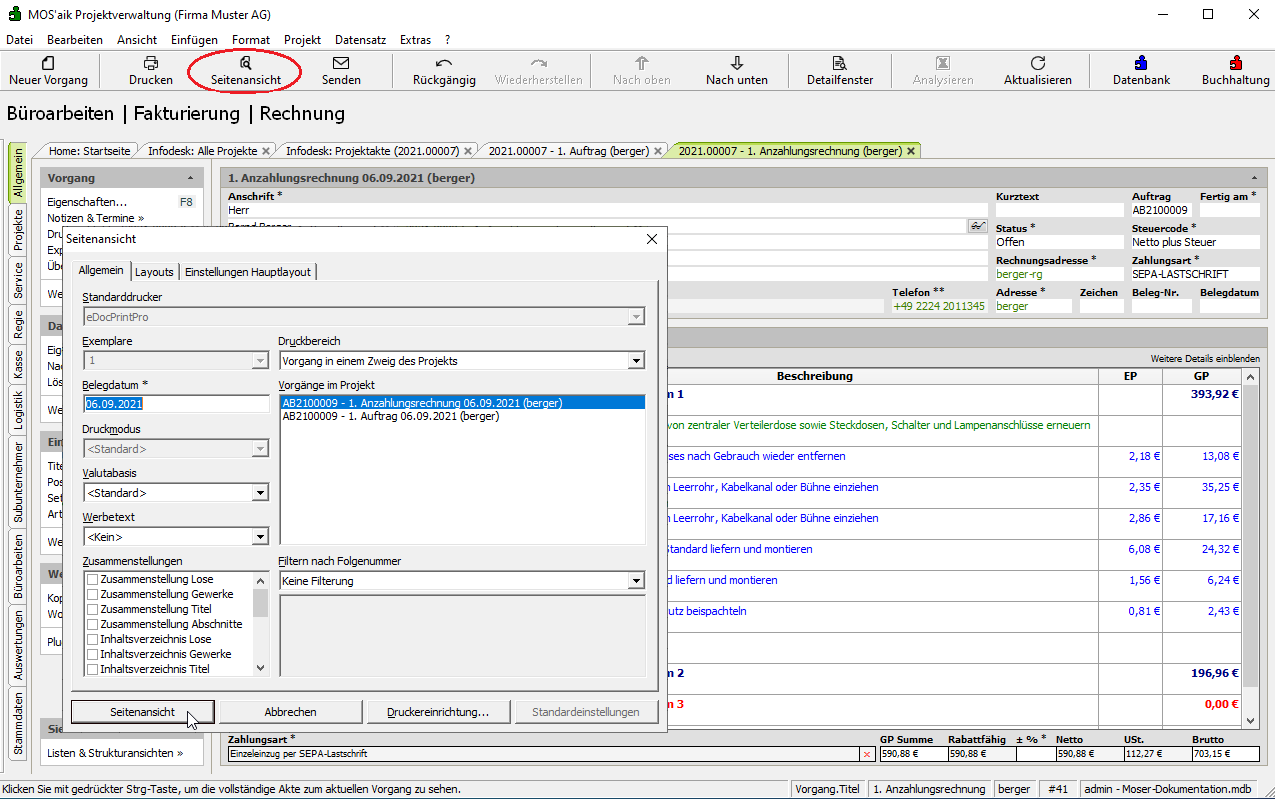Enable the Zusammenstellung Lose checkbox
This screenshot has height=799, width=1275.
93,580
